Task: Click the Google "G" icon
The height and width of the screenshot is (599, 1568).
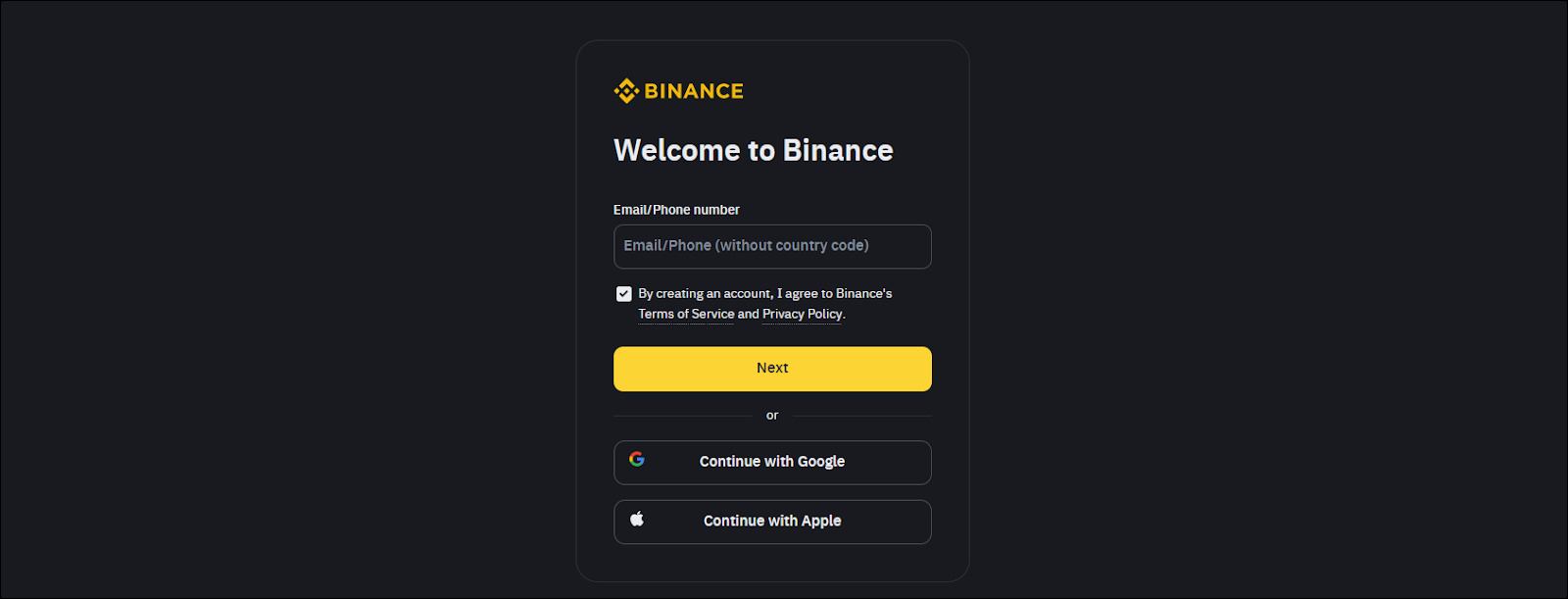Action: 637,459
